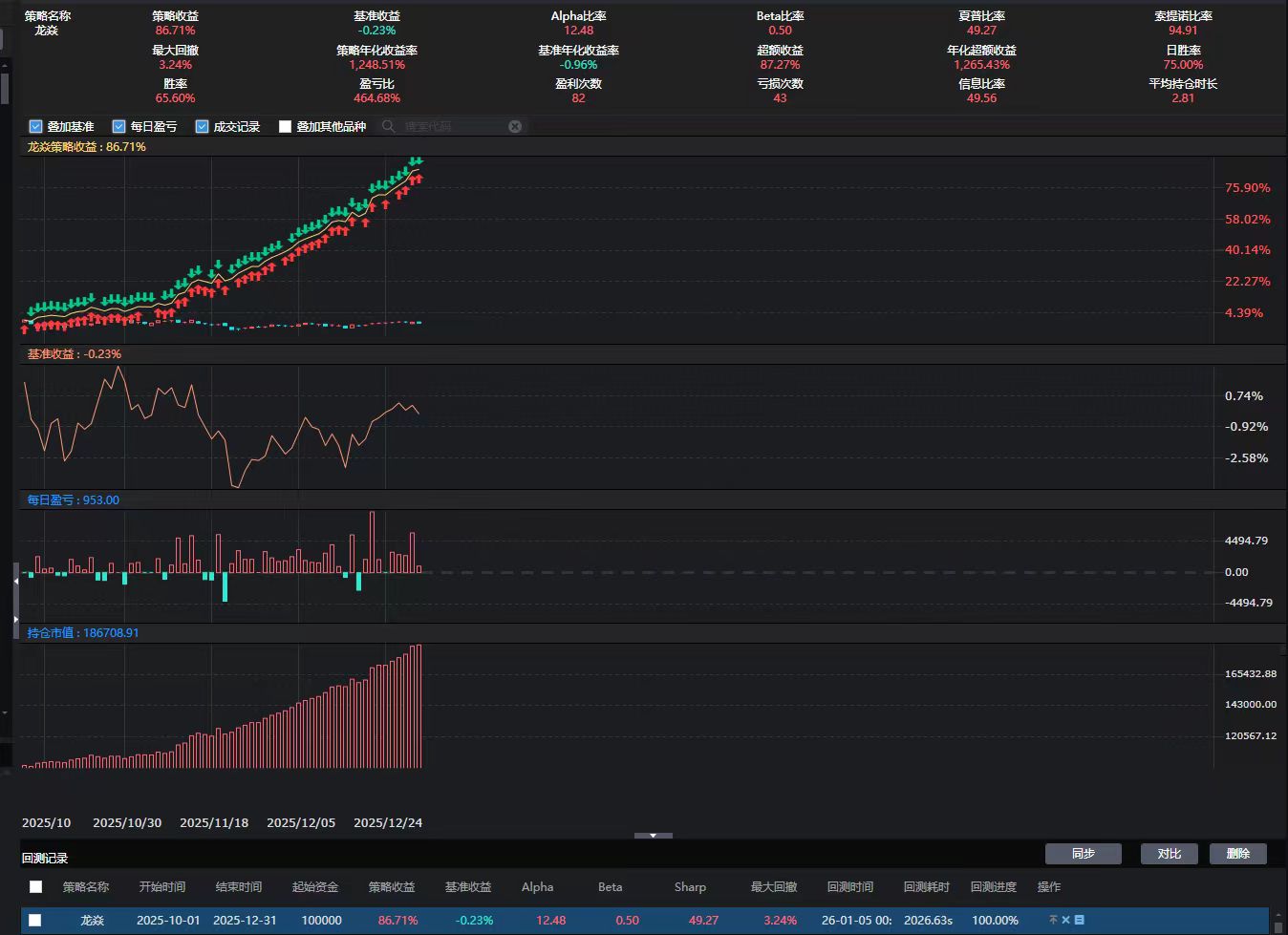
Task: Click the pin-to-top icon in 龙焱 row
Action: [1053, 920]
